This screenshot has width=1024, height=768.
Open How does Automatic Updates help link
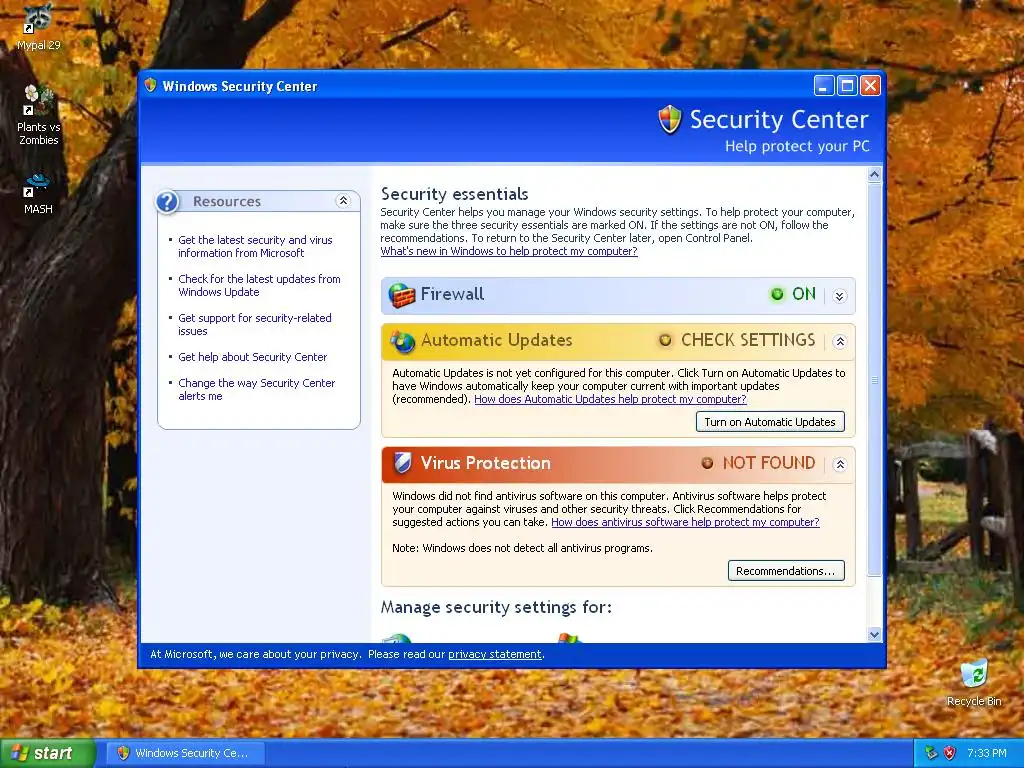click(610, 399)
